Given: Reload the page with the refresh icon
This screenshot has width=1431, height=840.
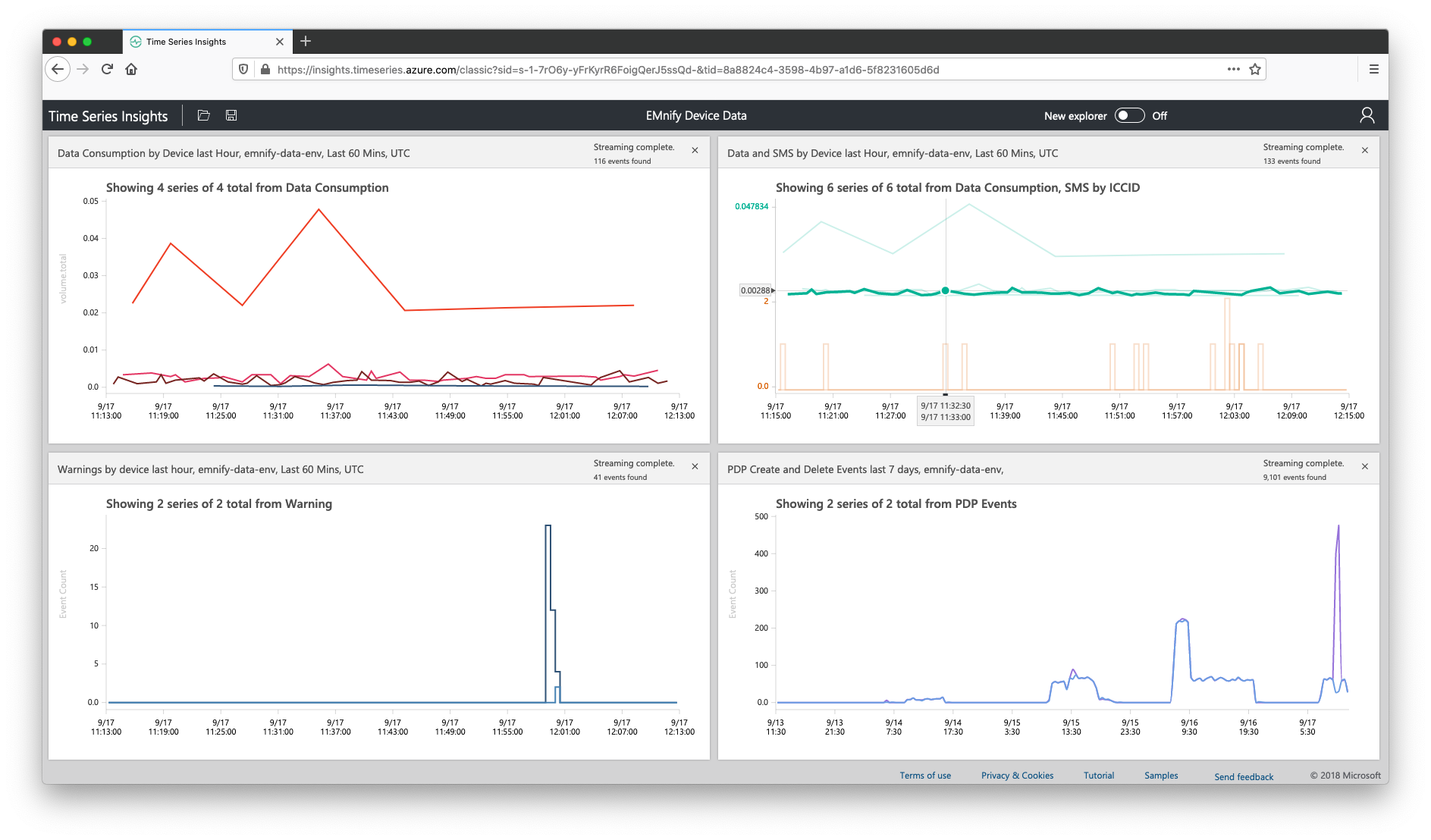Looking at the screenshot, I should pyautogui.click(x=107, y=69).
